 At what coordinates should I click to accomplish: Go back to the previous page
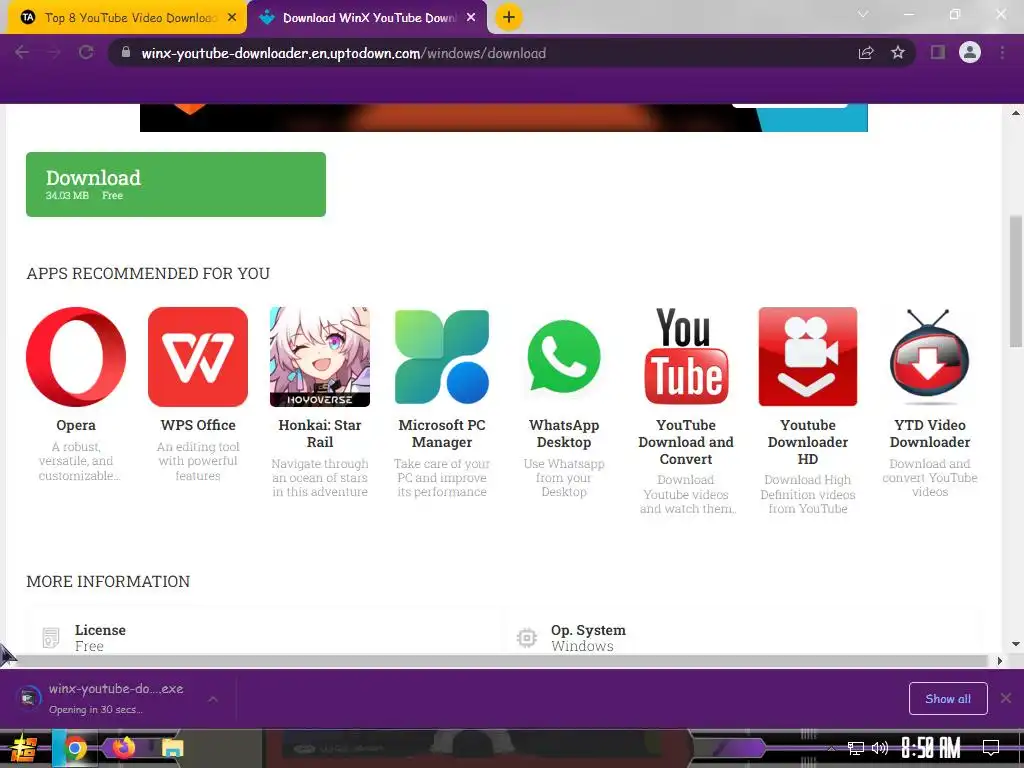tap(22, 53)
